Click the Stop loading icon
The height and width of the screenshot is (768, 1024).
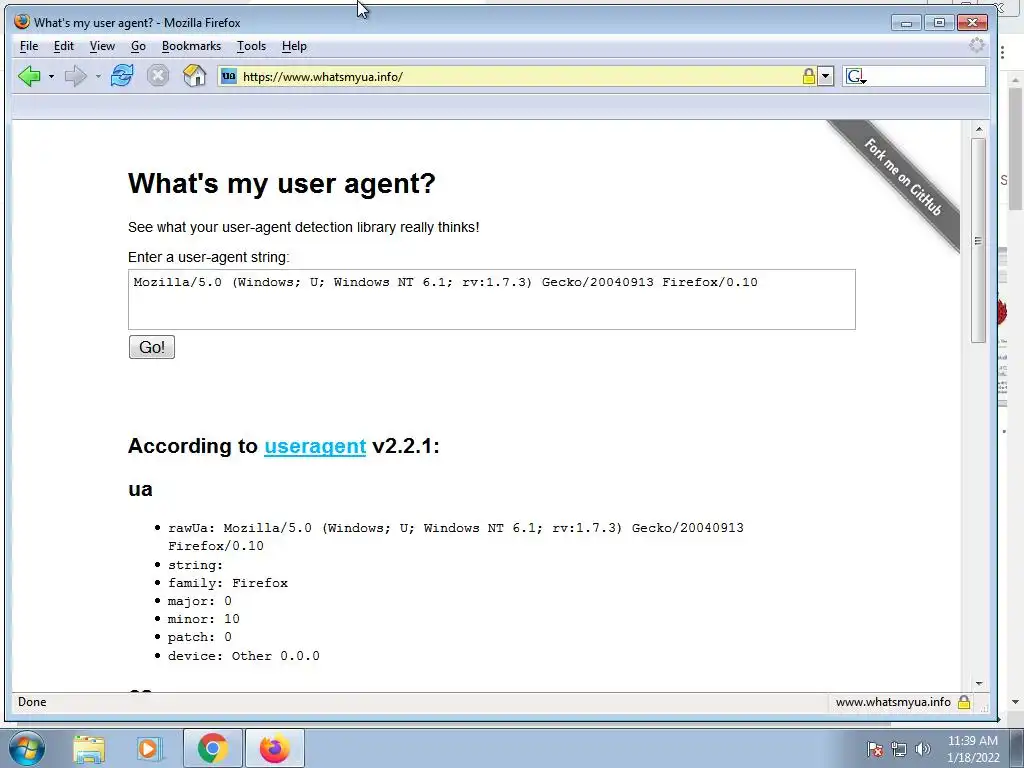pyautogui.click(x=157, y=76)
